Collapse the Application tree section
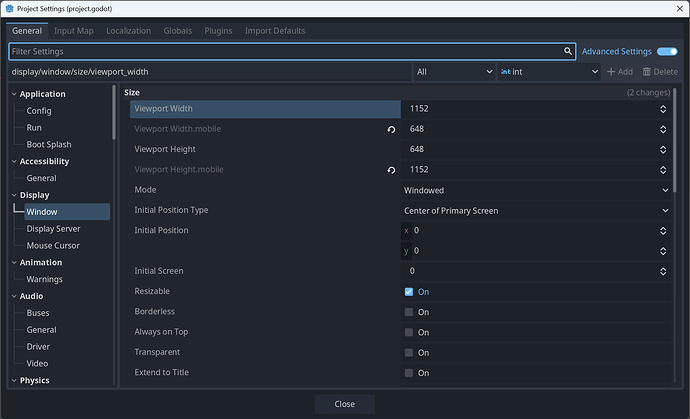The width and height of the screenshot is (690, 419). 15,94
